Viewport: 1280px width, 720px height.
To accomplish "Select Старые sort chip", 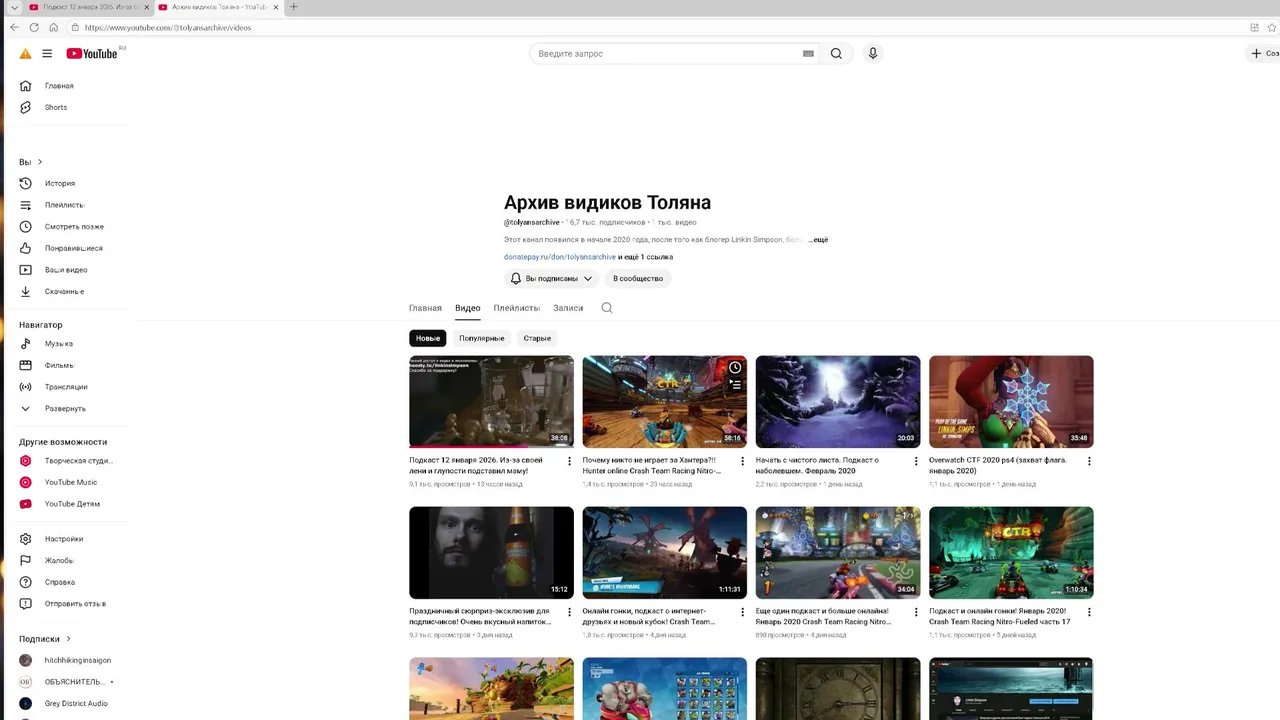I will click(537, 338).
